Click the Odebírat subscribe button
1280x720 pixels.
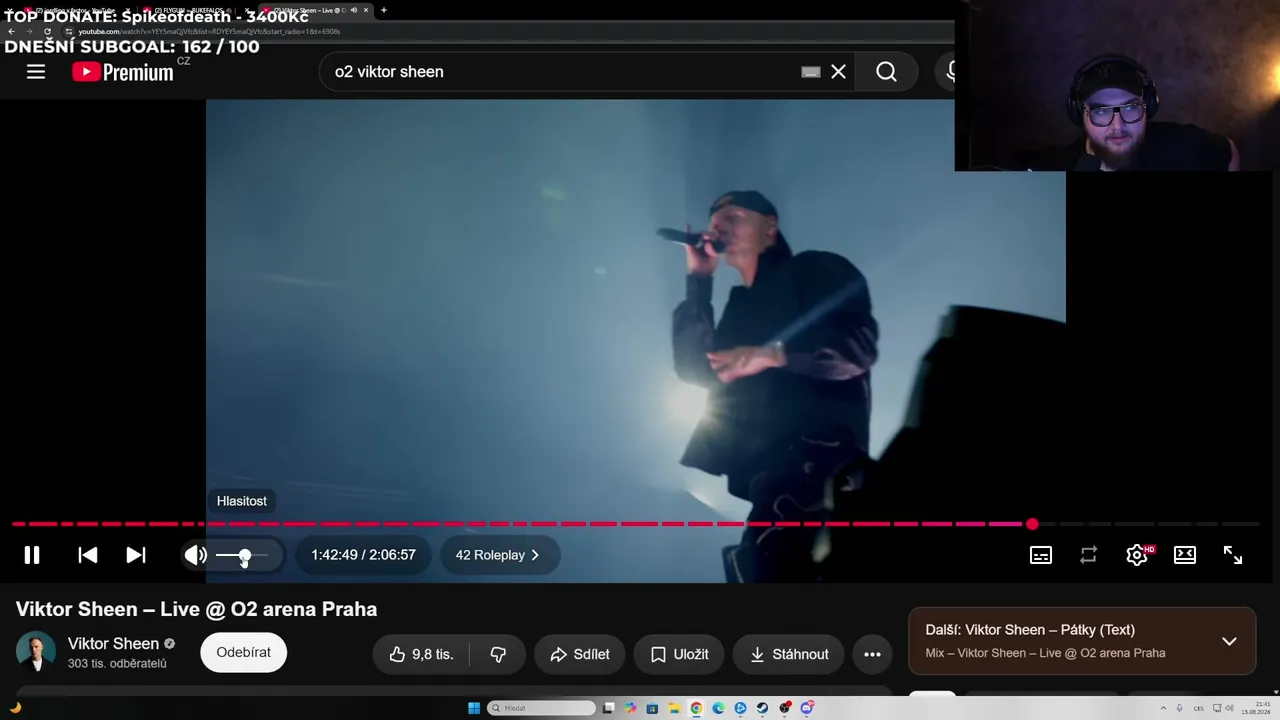(x=243, y=653)
